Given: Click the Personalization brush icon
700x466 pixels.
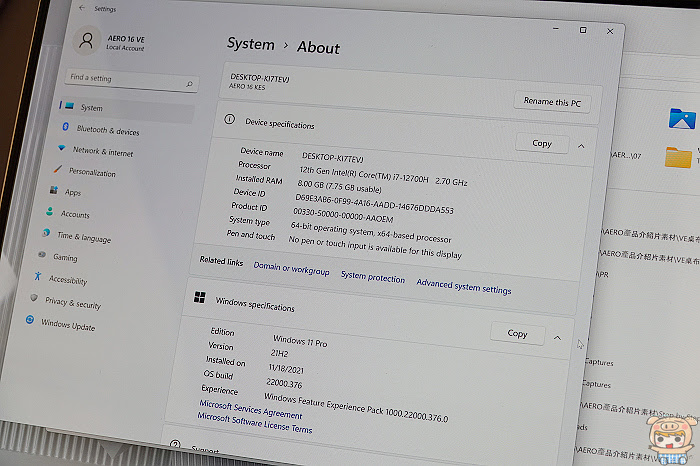Looking at the screenshot, I should click(58, 169).
